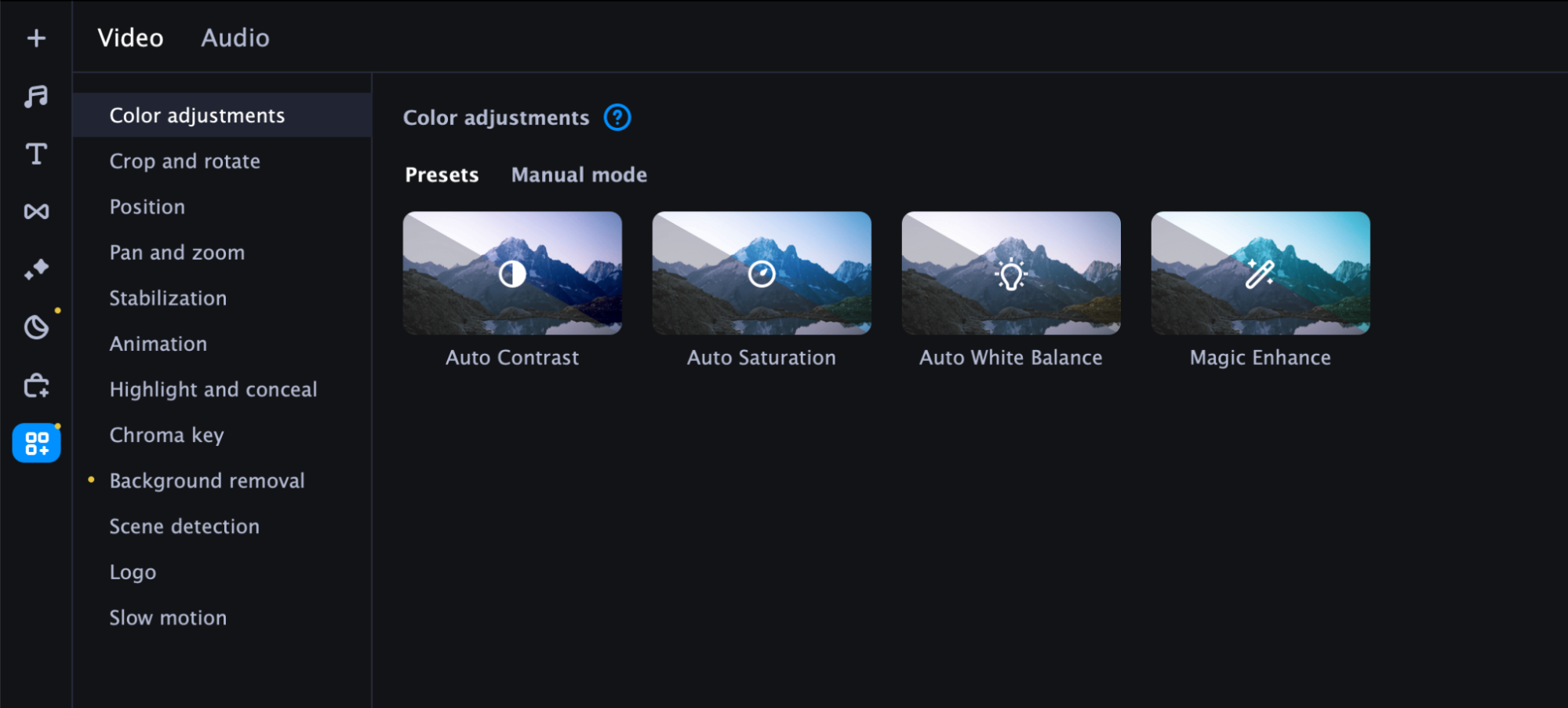Apply the Auto Contrast preset thumbnail
The width and height of the screenshot is (1568, 708).
click(x=512, y=273)
